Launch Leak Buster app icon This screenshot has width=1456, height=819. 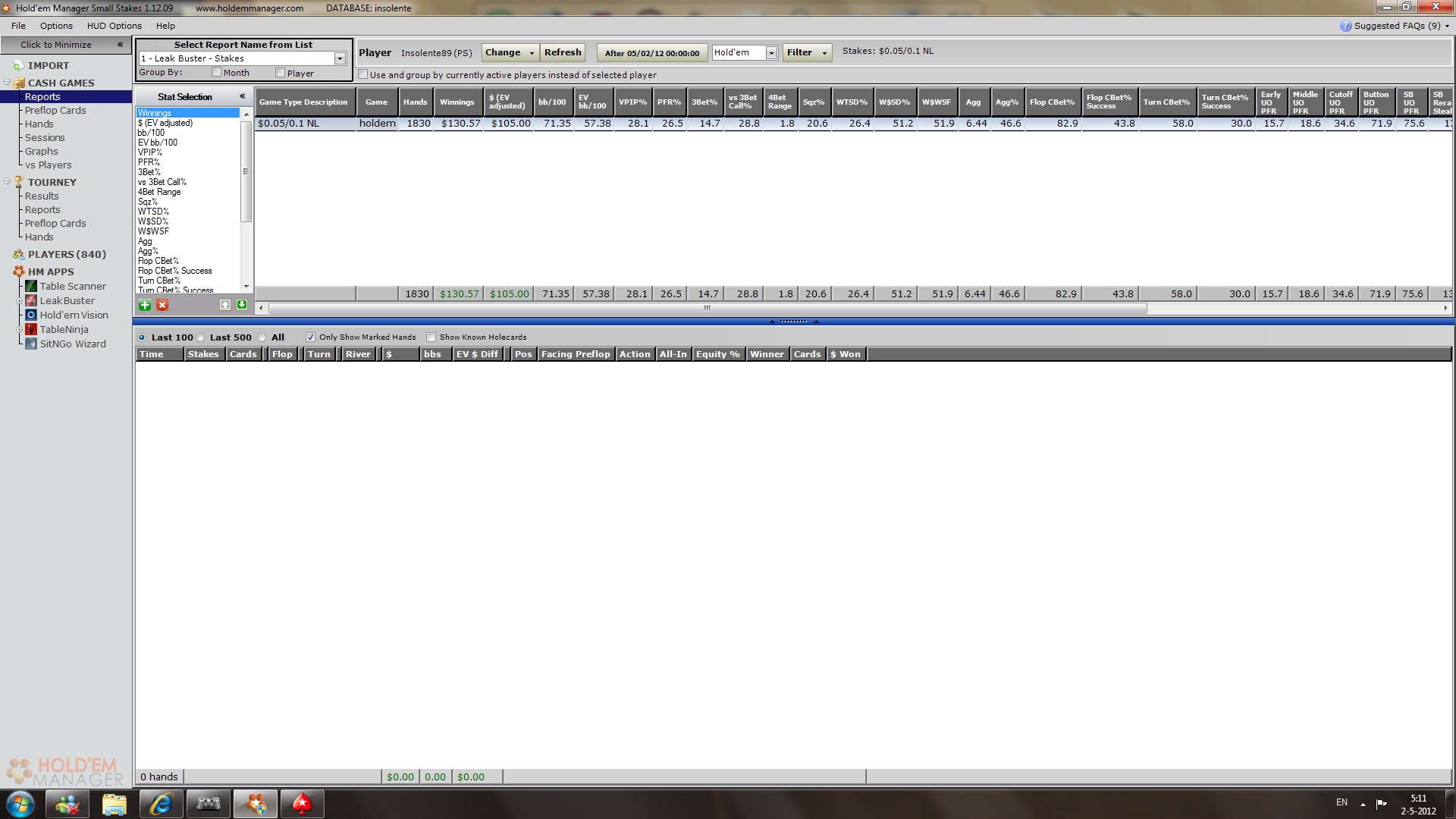[x=31, y=300]
